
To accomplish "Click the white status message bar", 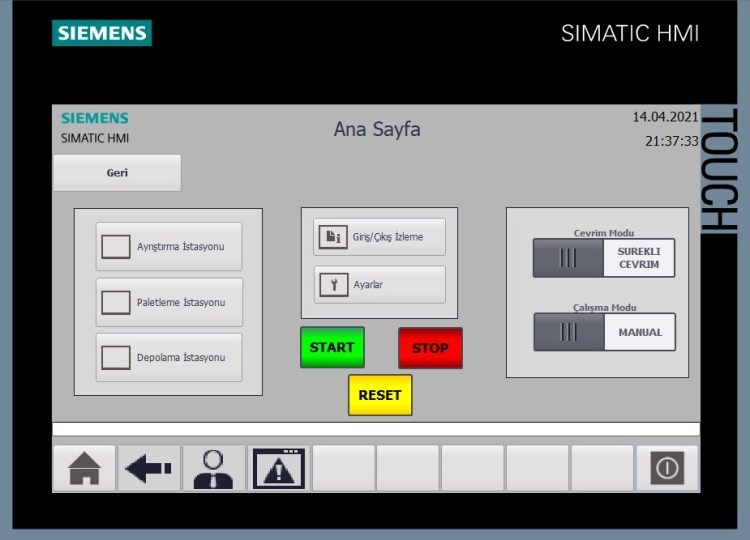I will point(376,429).
